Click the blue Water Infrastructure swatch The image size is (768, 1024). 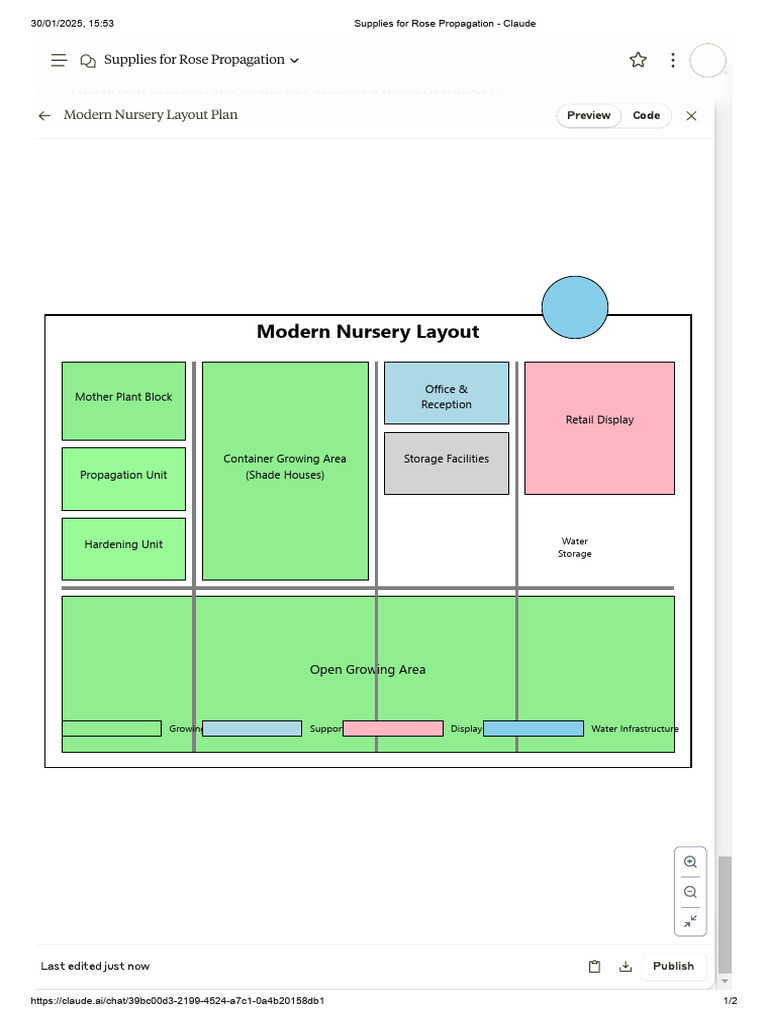tap(534, 729)
